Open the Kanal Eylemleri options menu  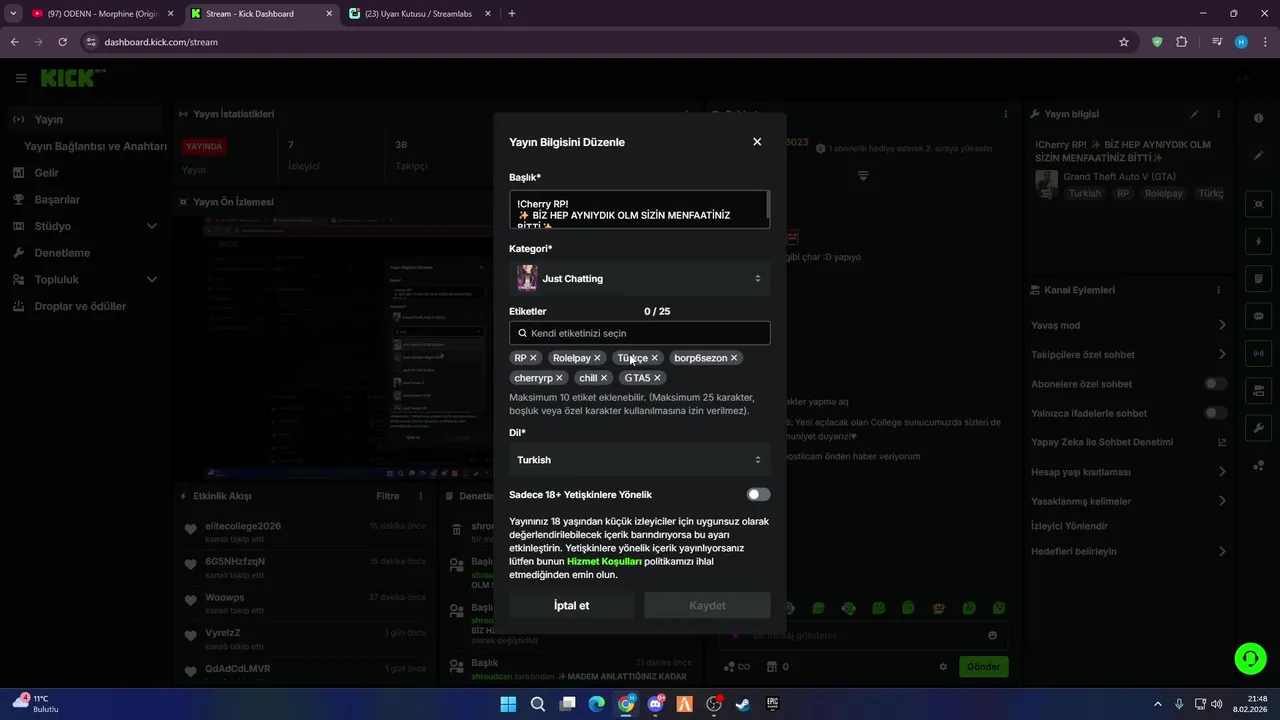[x=1218, y=290]
